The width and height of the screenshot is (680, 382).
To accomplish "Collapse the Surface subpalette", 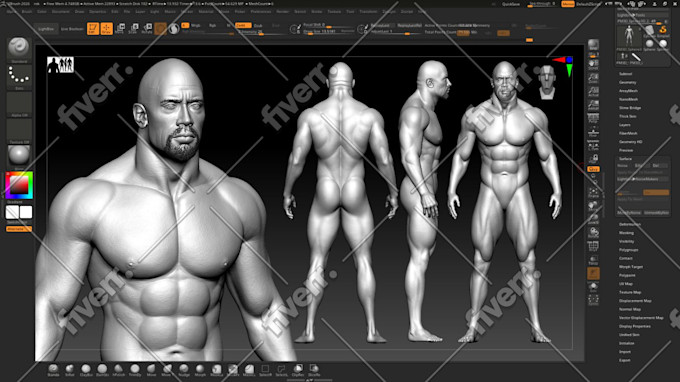I will pos(625,159).
